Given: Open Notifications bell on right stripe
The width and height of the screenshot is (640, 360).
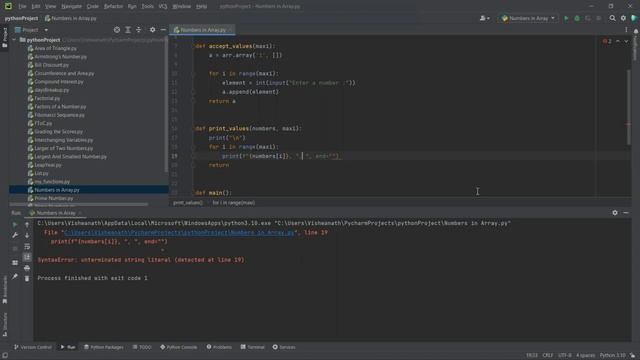Looking at the screenshot, I should [636, 31].
